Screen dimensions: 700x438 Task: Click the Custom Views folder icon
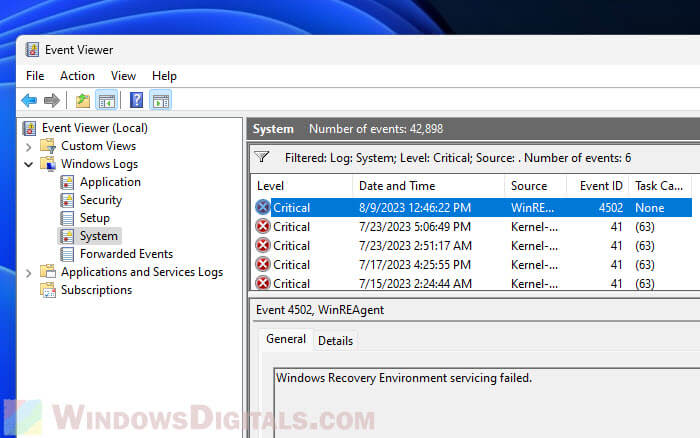(48, 146)
